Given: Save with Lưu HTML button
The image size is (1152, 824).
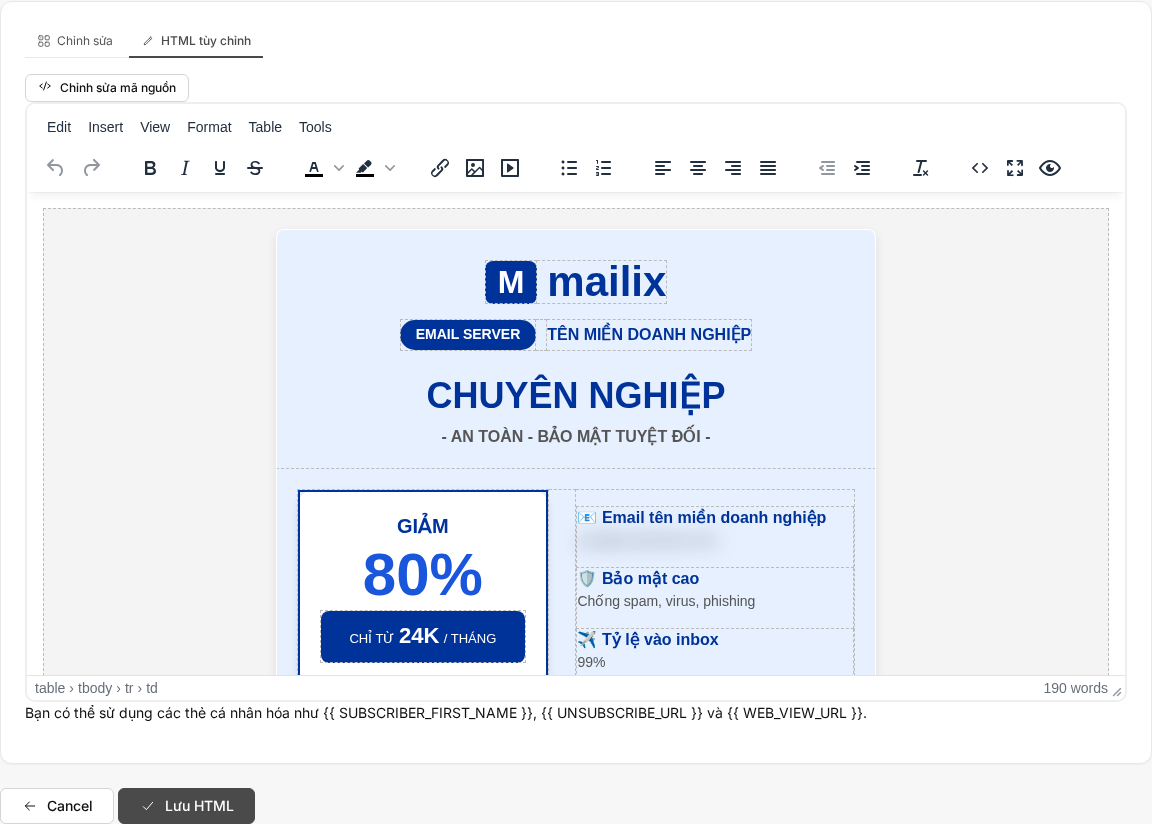Looking at the screenshot, I should click(x=187, y=806).
